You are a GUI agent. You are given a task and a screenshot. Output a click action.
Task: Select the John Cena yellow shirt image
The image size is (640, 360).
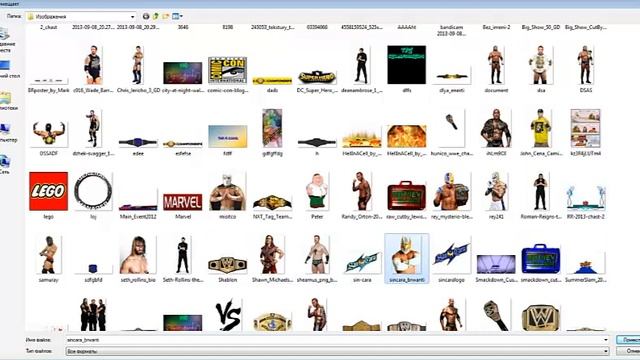(x=541, y=128)
